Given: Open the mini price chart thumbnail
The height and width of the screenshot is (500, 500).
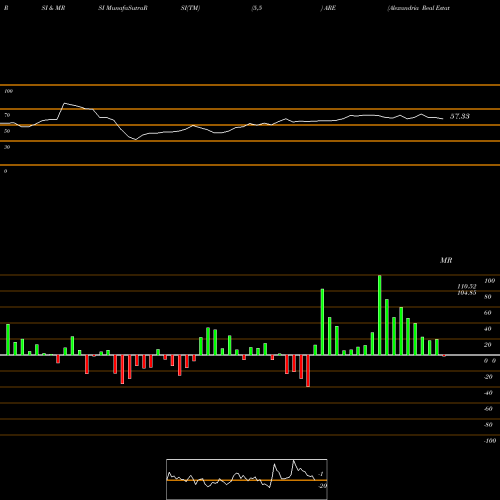Looking at the screenshot, I should point(247,479).
